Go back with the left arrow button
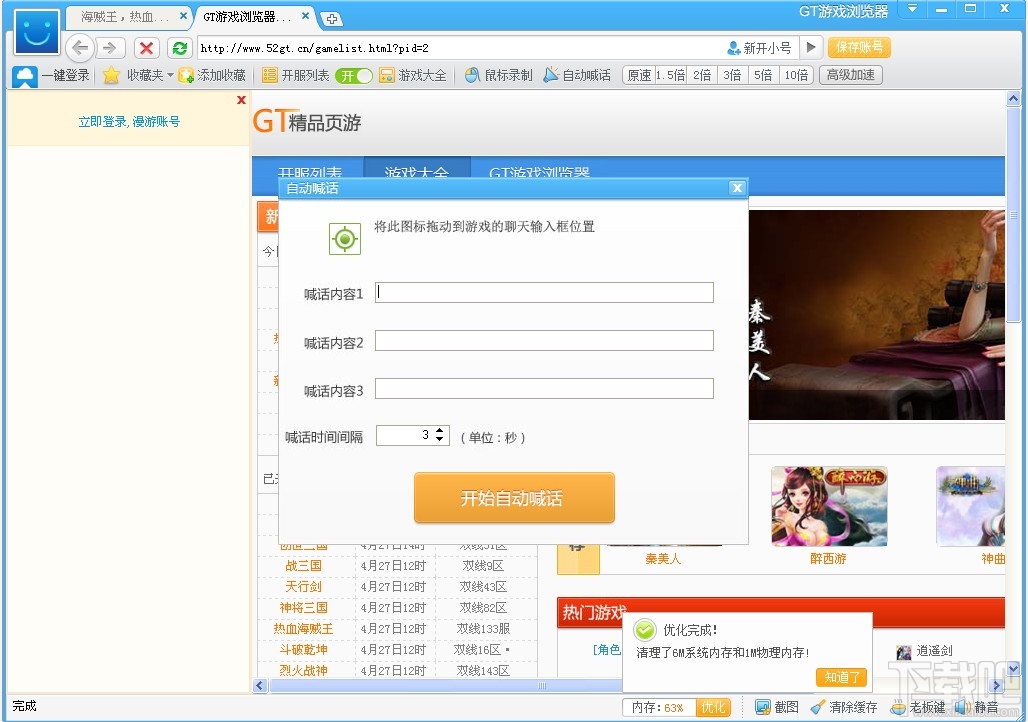The height and width of the screenshot is (722, 1028). coord(80,48)
